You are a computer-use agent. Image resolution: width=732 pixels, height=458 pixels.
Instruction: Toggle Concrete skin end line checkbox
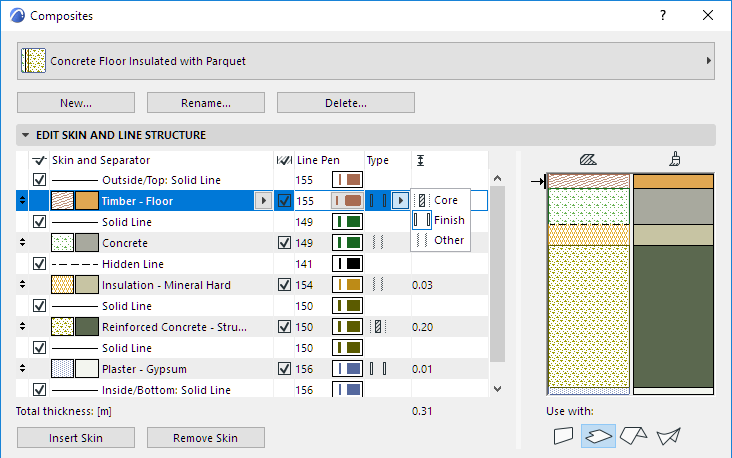[x=284, y=243]
